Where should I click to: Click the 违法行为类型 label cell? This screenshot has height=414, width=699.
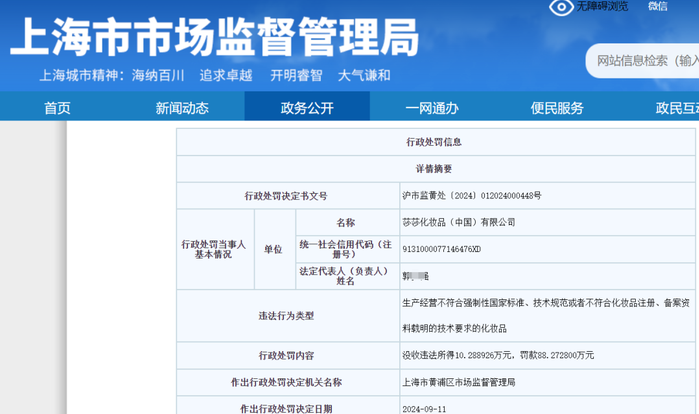[286, 316]
